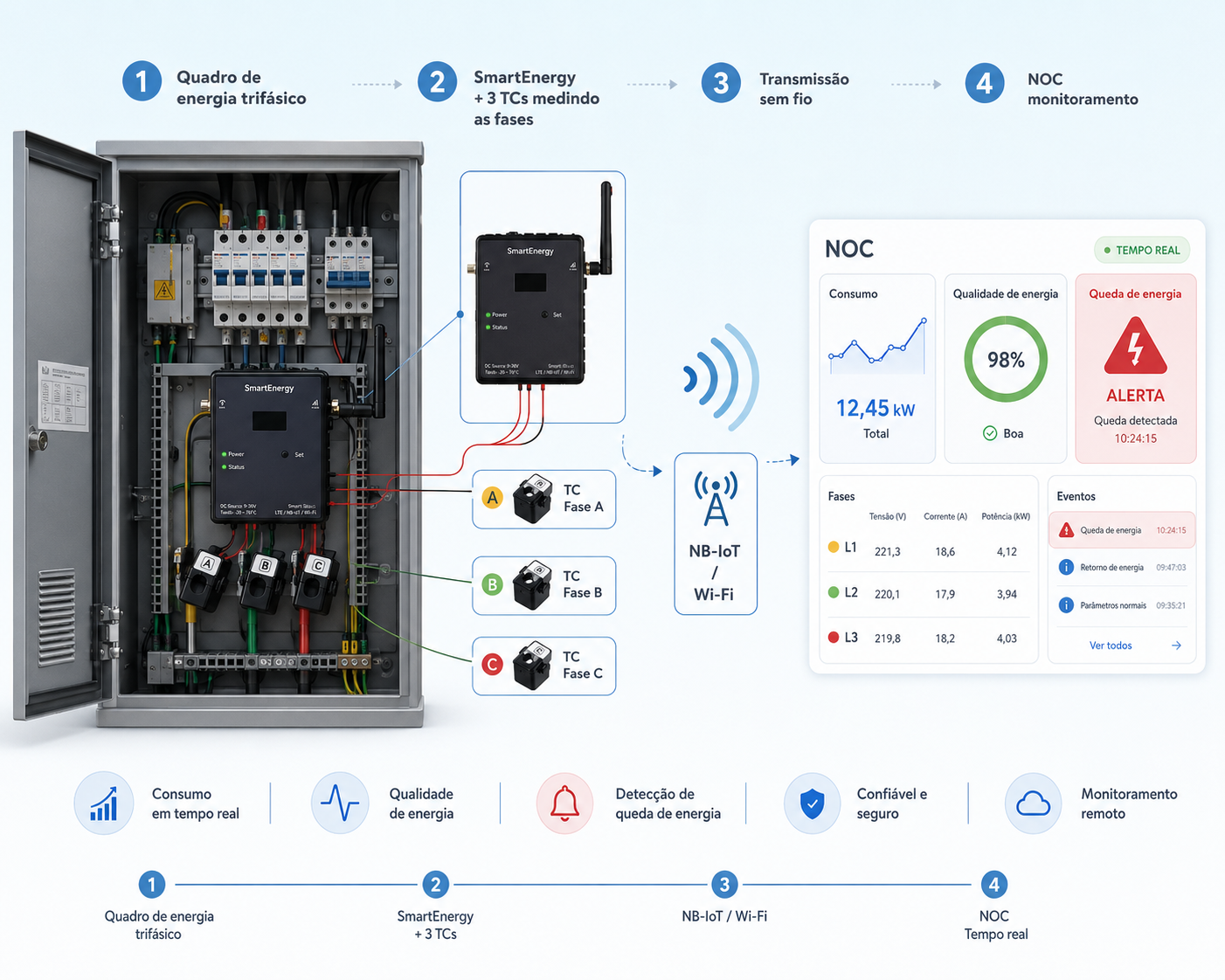This screenshot has height=980, width=1225.
Task: Click the wireless signal waves icon
Action: [x=720, y=377]
